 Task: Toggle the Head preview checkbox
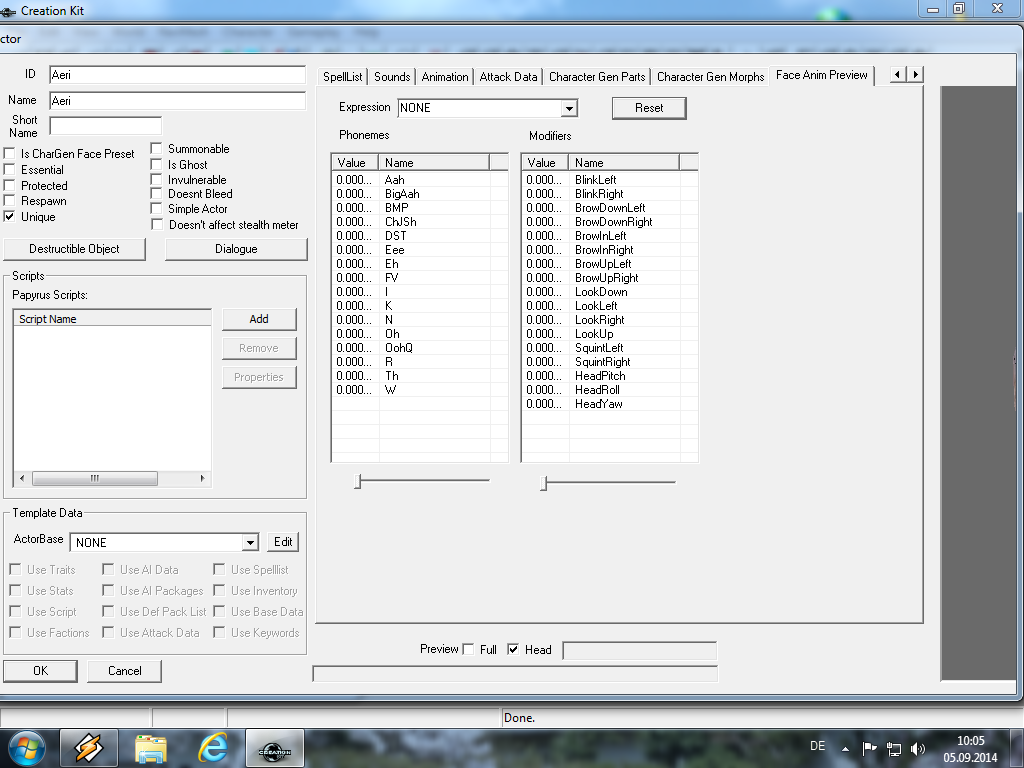click(513, 650)
